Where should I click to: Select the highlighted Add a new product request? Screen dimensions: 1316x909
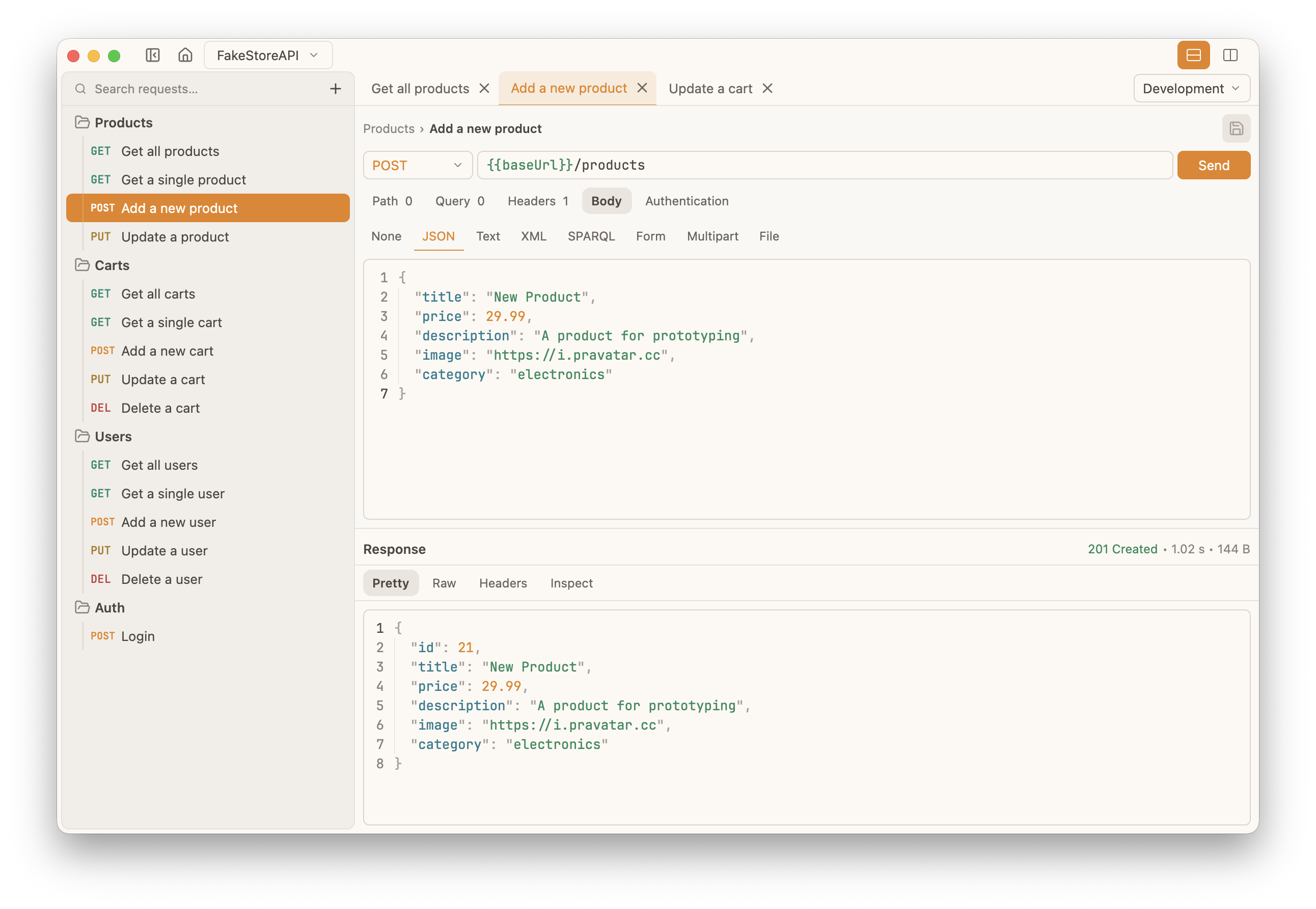[x=208, y=208]
